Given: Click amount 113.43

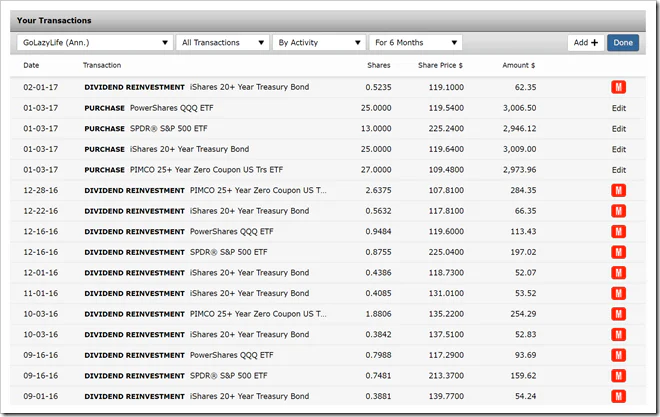Looking at the screenshot, I should click(523, 231).
